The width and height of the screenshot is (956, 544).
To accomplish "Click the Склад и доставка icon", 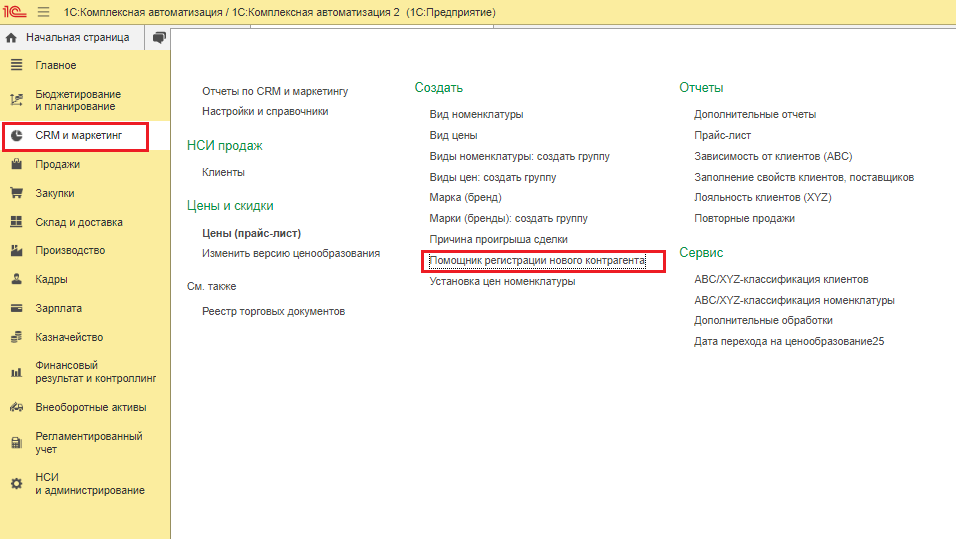I will (16, 222).
